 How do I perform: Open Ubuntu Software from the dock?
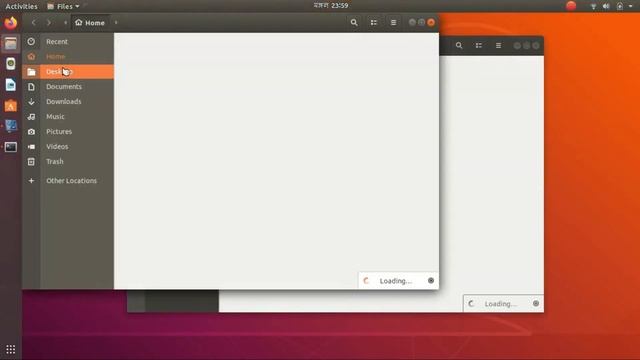[11, 106]
